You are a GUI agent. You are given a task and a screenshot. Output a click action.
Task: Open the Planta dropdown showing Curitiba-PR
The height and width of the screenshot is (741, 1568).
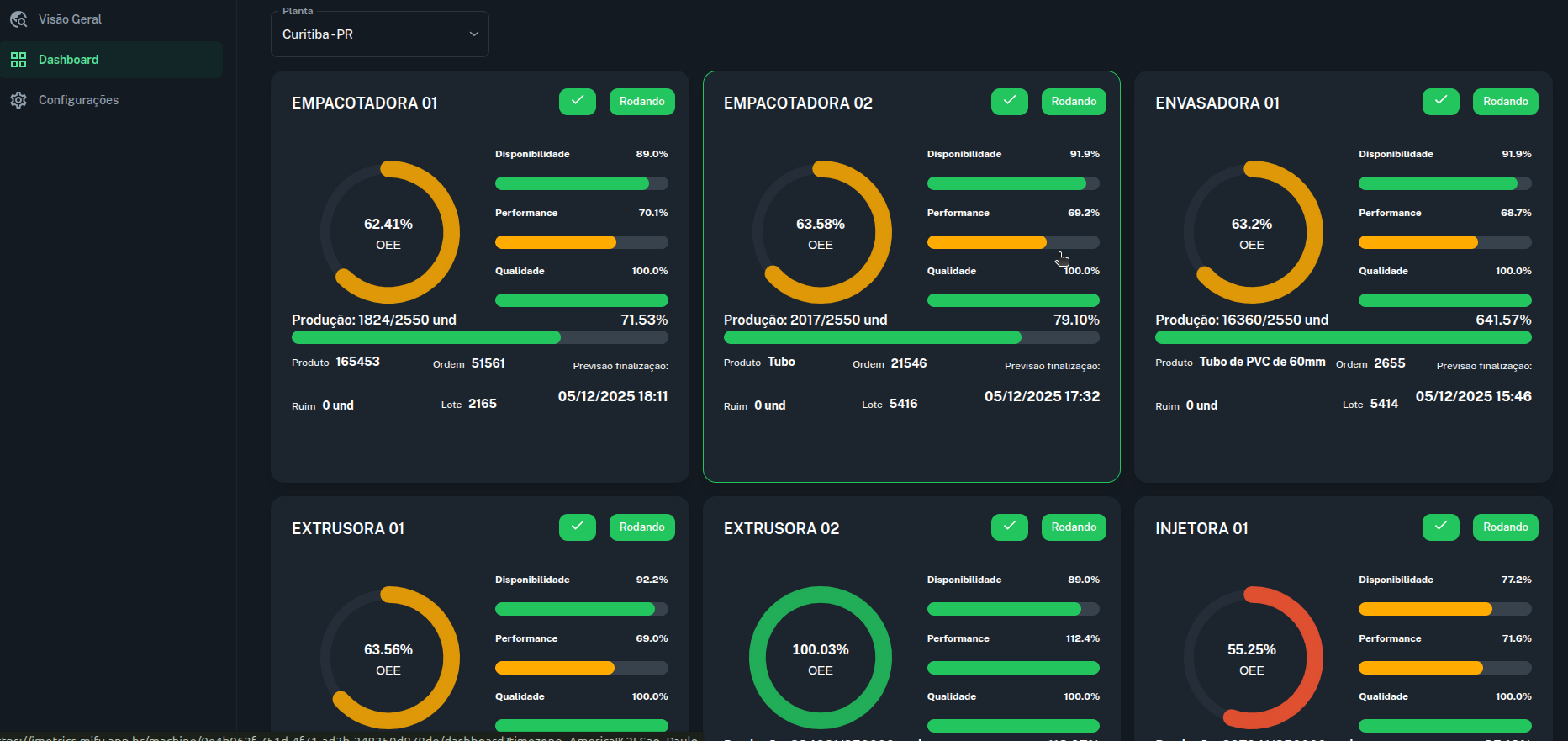[x=370, y=34]
